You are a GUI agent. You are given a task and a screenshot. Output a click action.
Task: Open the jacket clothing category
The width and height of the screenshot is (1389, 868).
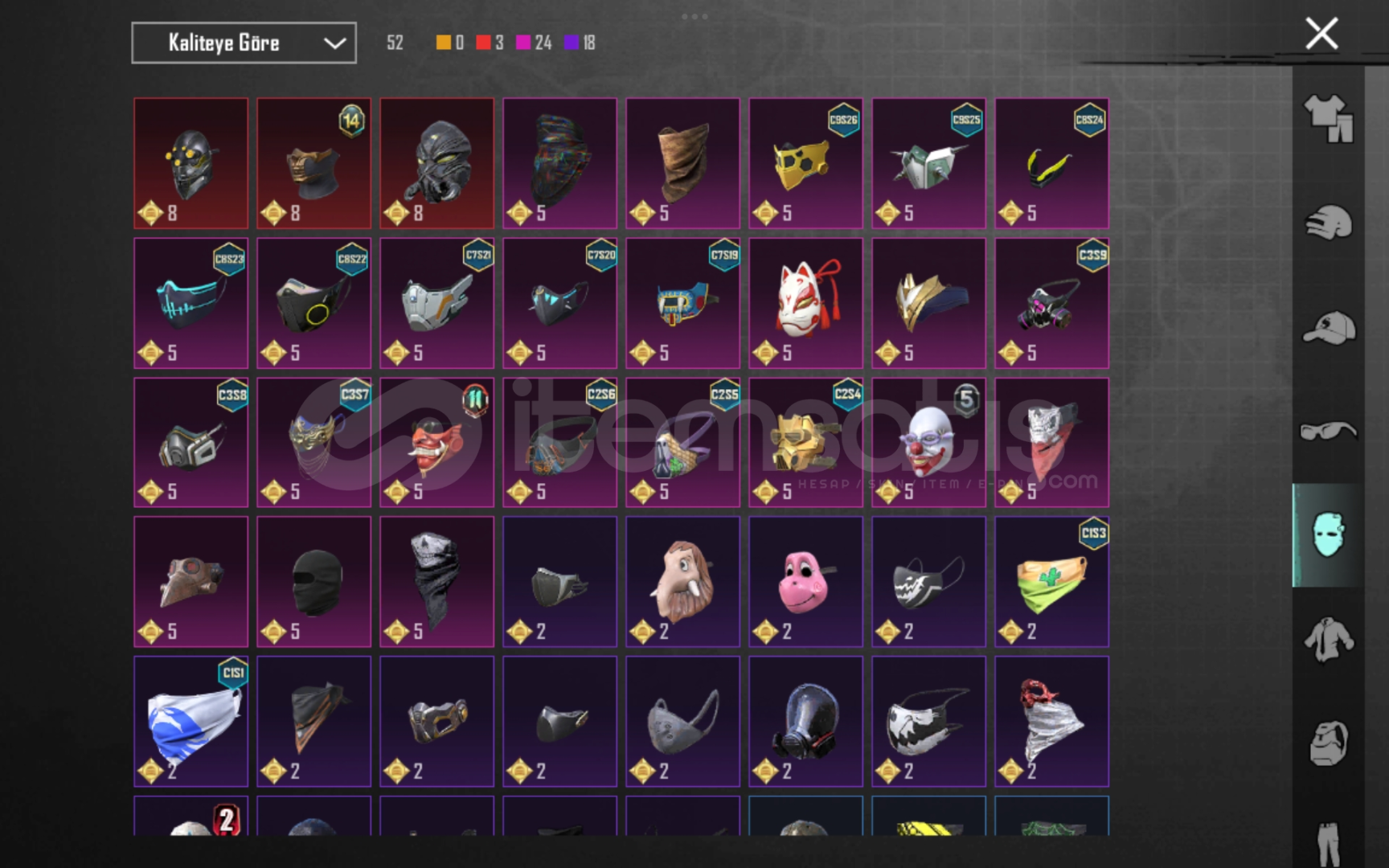click(x=1328, y=640)
